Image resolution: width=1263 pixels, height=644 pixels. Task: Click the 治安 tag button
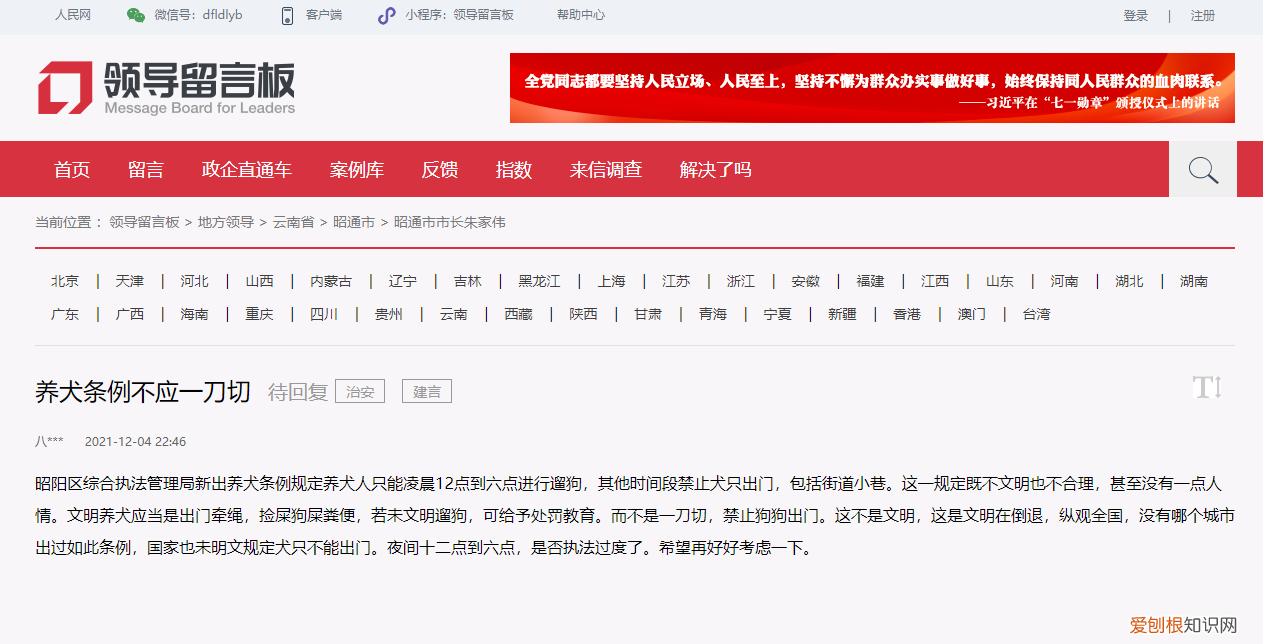pos(359,391)
